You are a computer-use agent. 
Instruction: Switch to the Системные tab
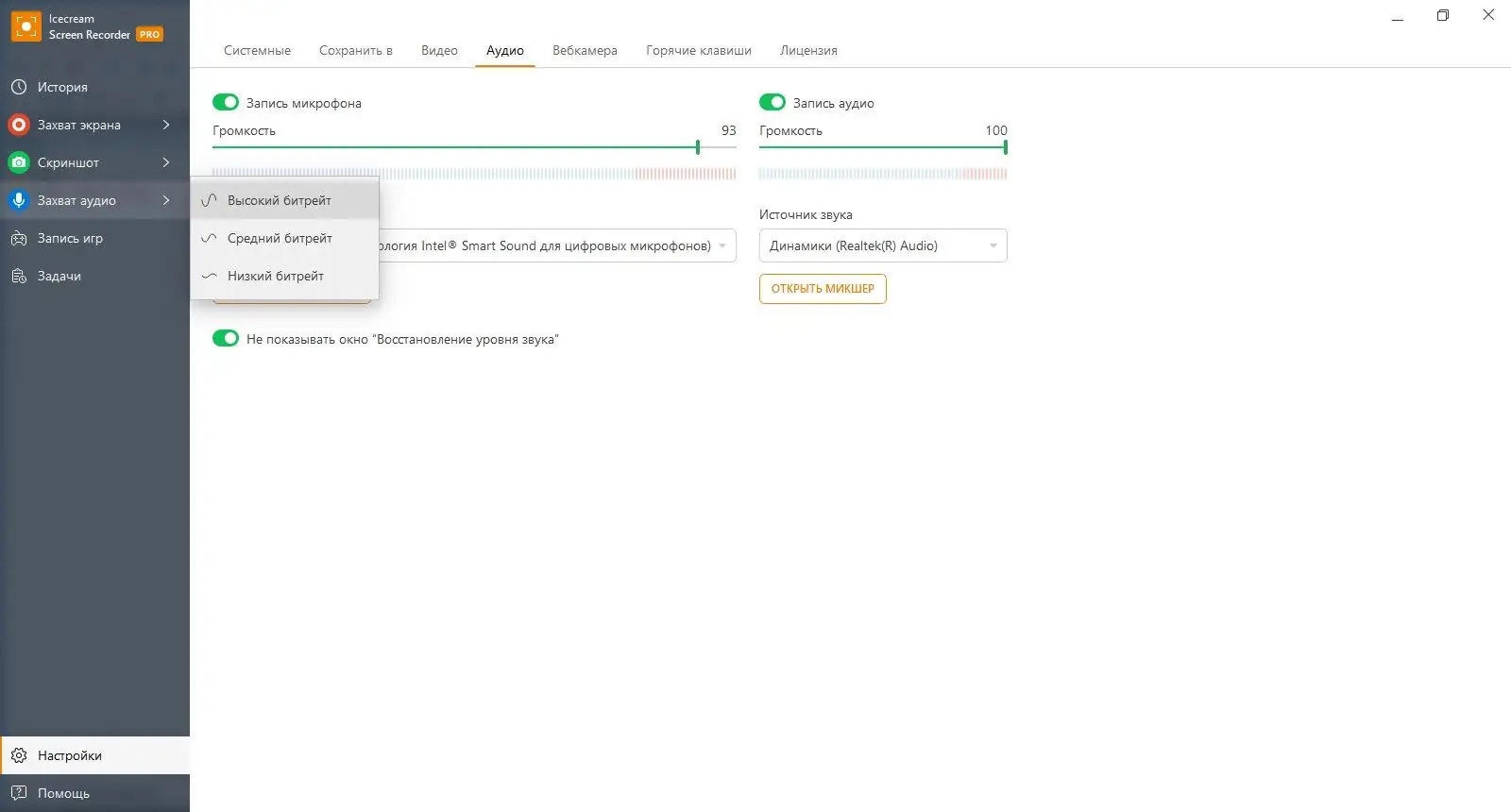[x=257, y=50]
